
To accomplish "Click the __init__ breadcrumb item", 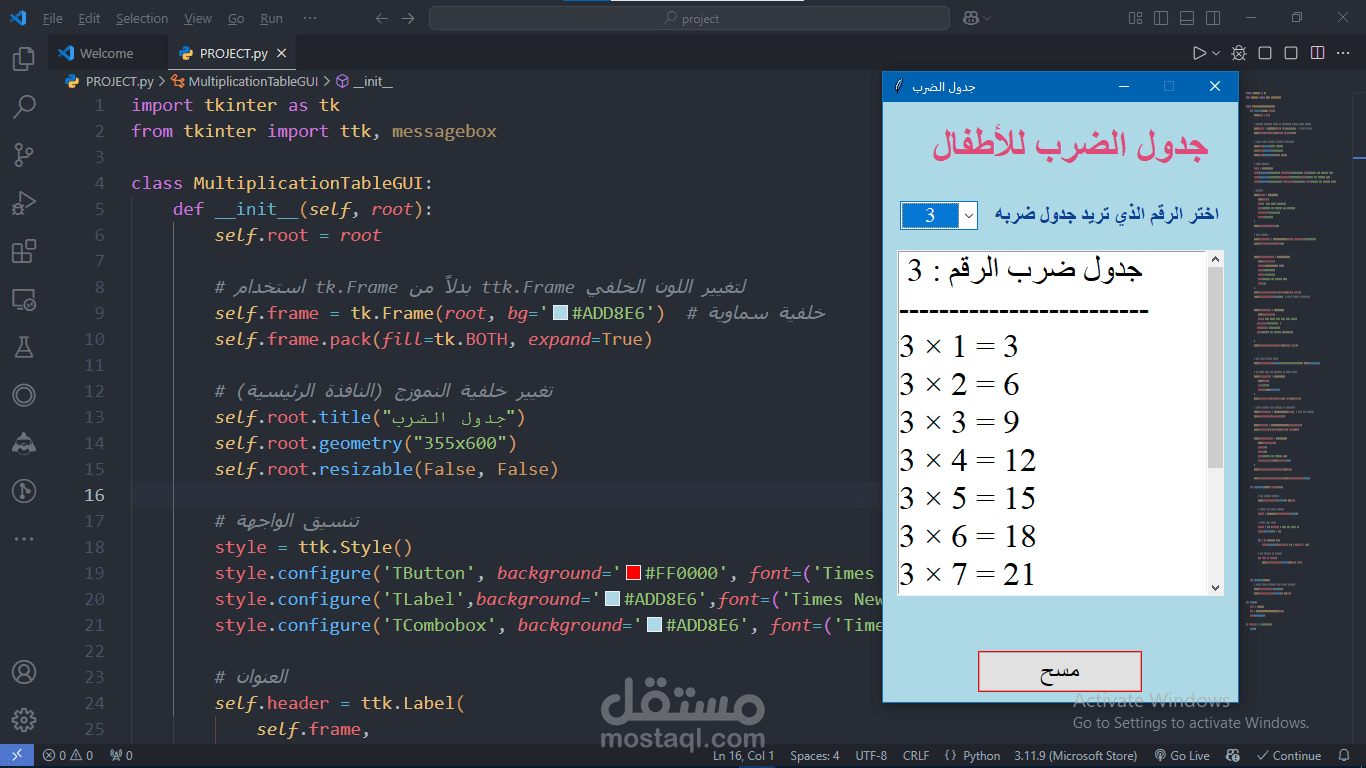I will (x=363, y=81).
